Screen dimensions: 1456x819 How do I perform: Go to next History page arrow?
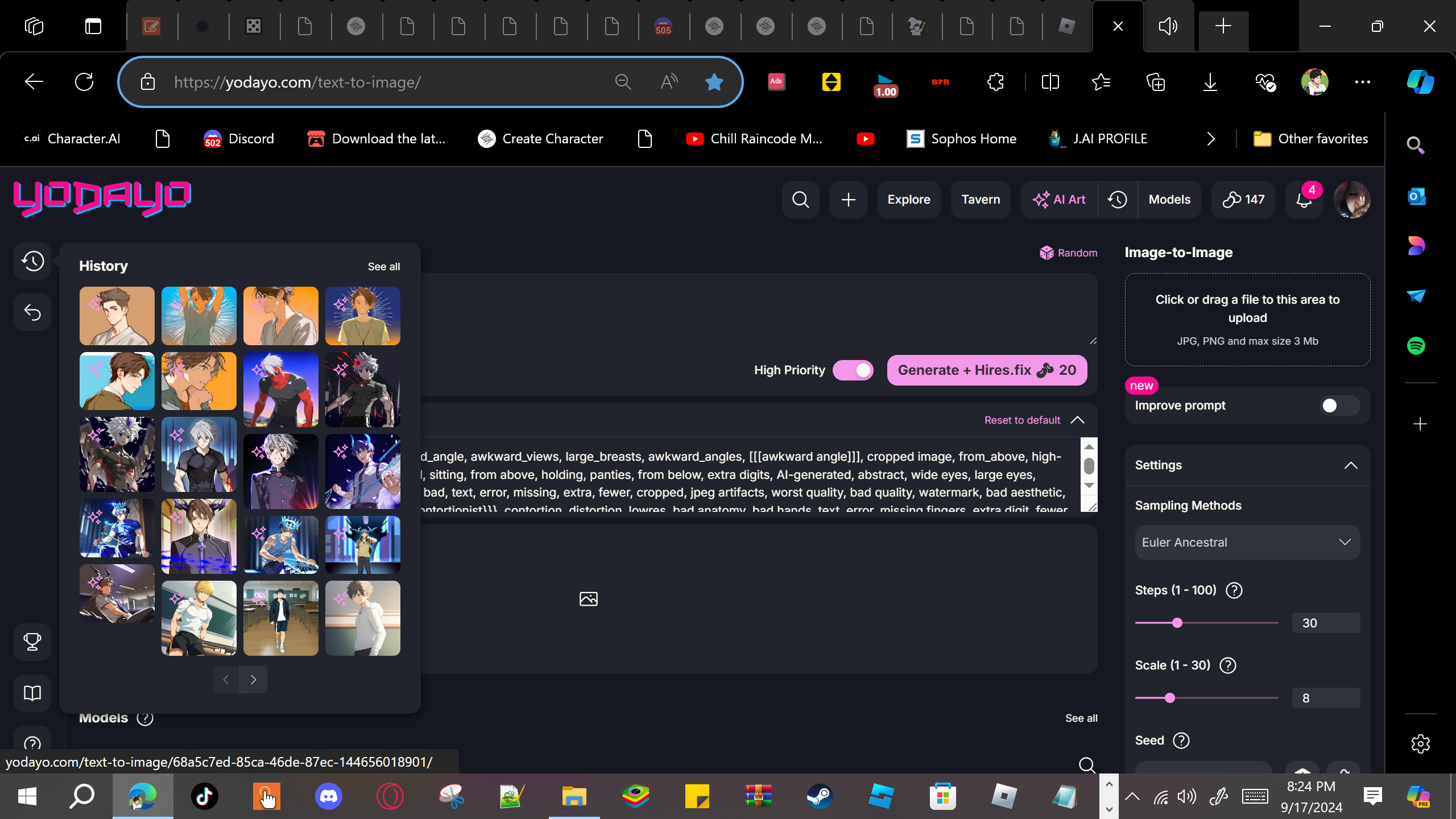coord(253,680)
